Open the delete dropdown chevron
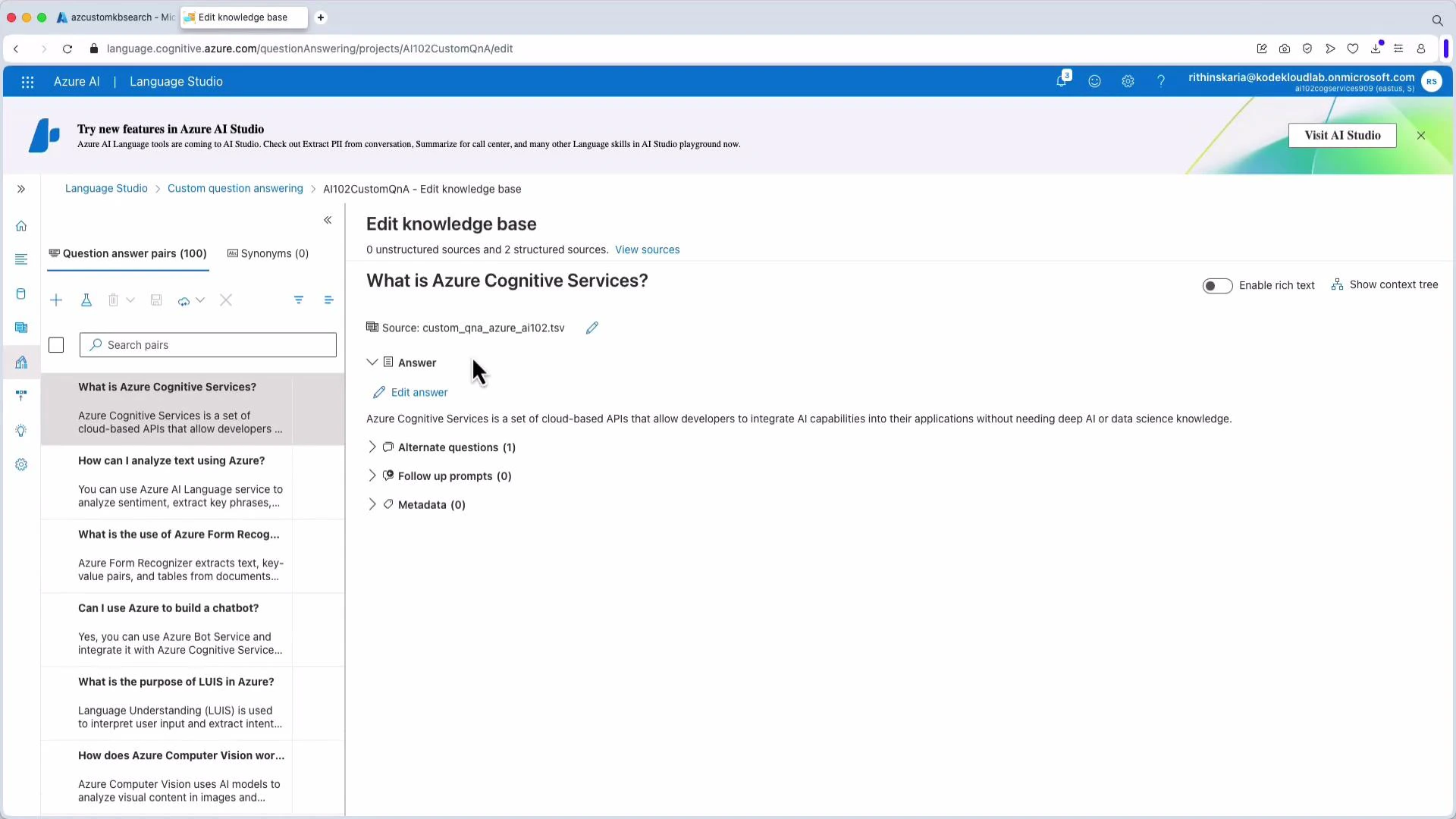Image resolution: width=1456 pixels, height=819 pixels. 131,300
